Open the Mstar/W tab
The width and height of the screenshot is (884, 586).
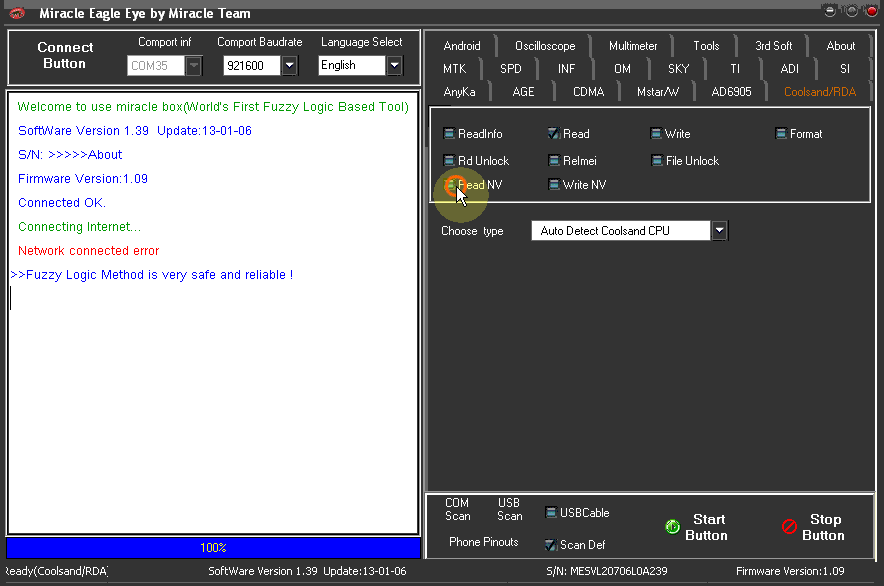[658, 92]
